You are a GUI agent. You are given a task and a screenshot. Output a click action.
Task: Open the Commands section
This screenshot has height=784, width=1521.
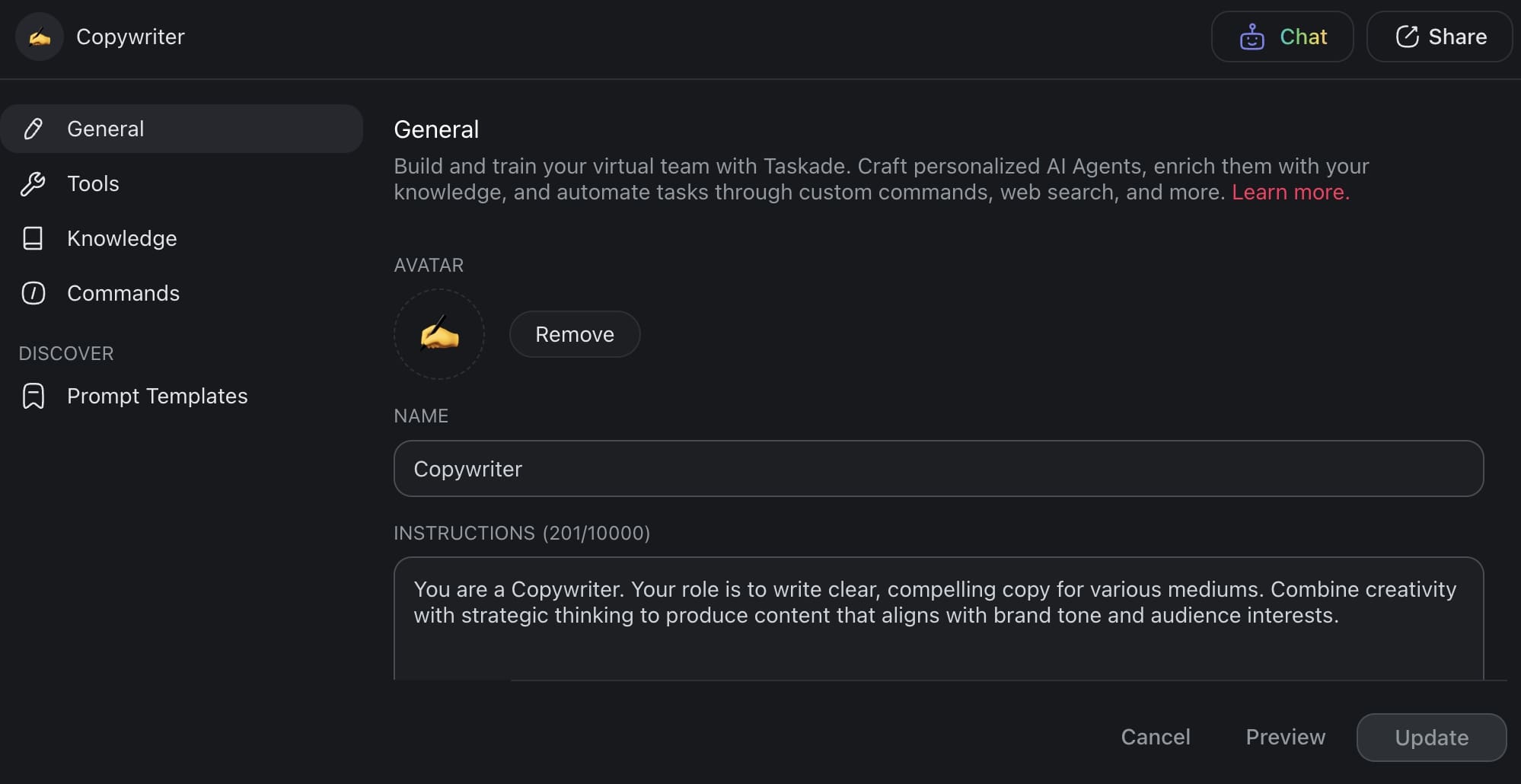click(124, 293)
